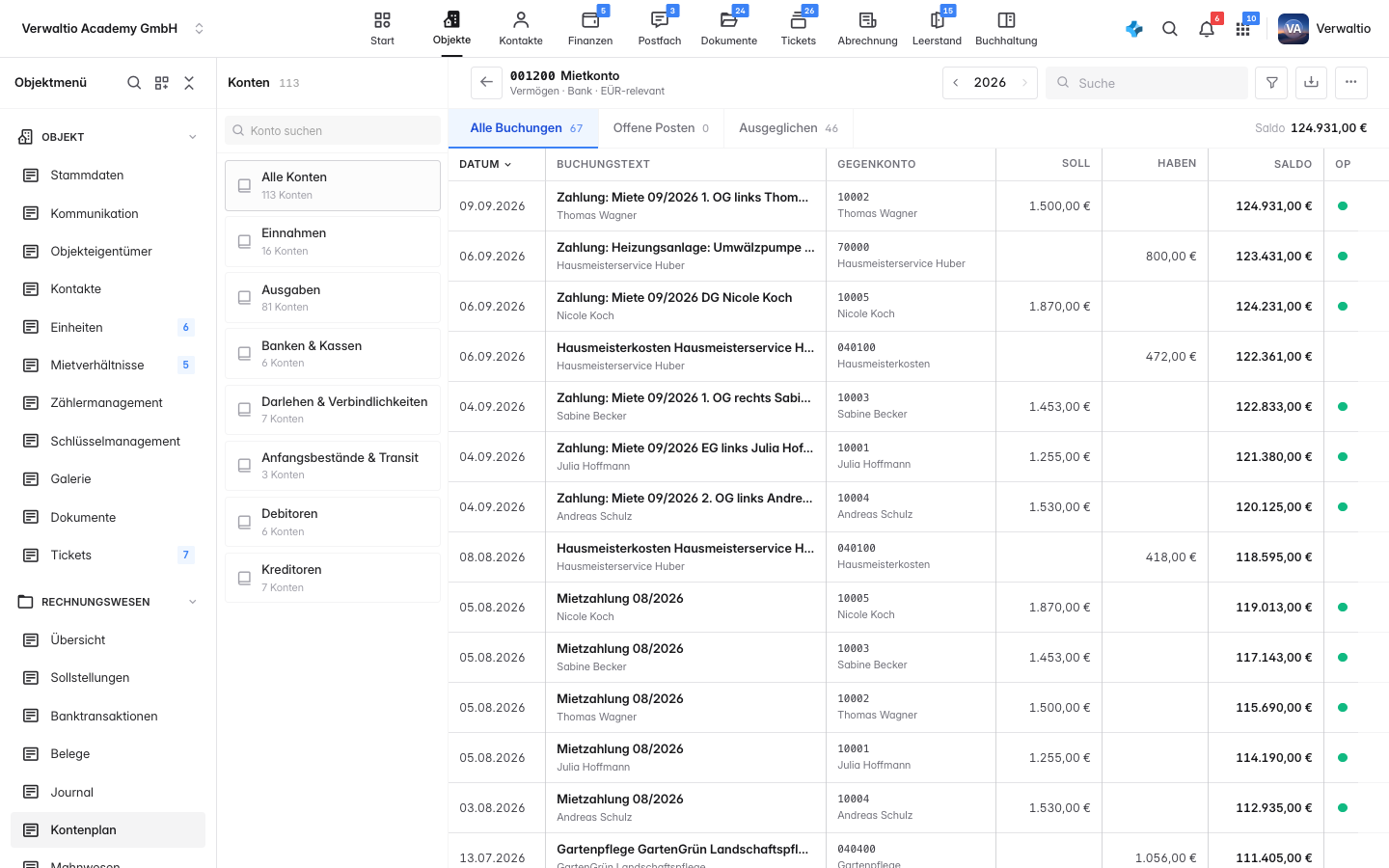The width and height of the screenshot is (1389, 868).
Task: Go back from account 001200
Action: tap(487, 83)
